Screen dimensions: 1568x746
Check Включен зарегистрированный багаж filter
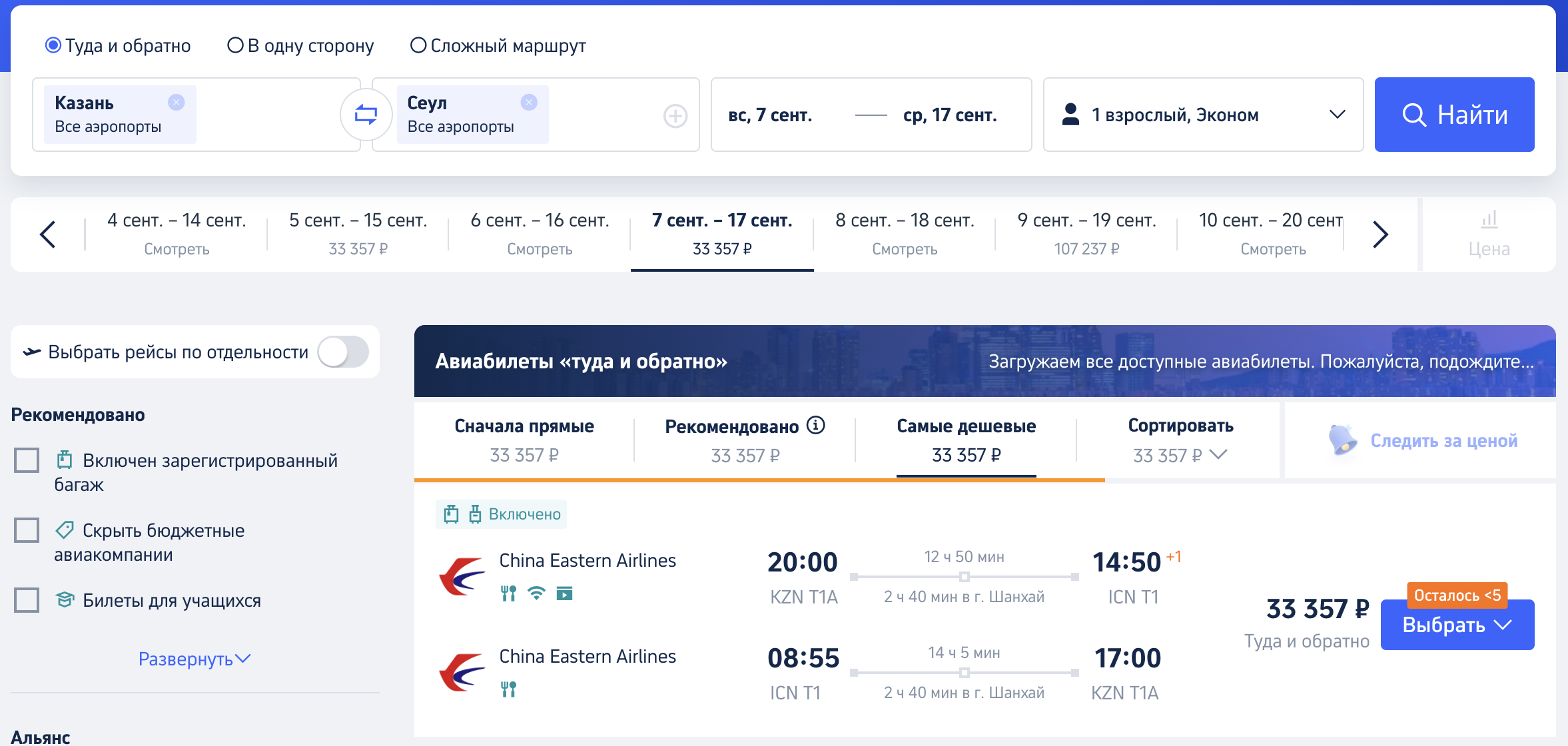pyautogui.click(x=27, y=460)
